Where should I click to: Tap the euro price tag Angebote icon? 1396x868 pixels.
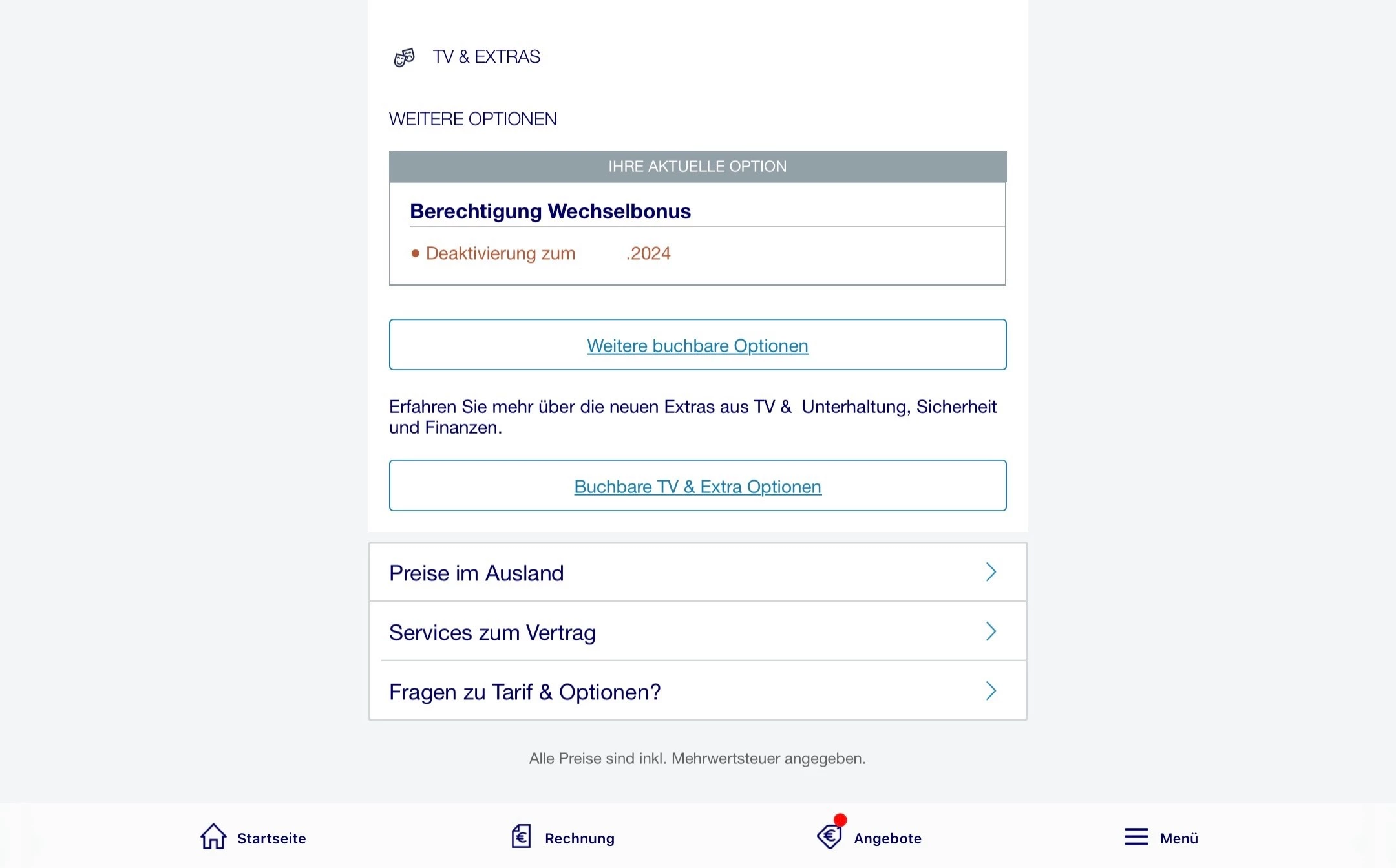click(x=829, y=836)
